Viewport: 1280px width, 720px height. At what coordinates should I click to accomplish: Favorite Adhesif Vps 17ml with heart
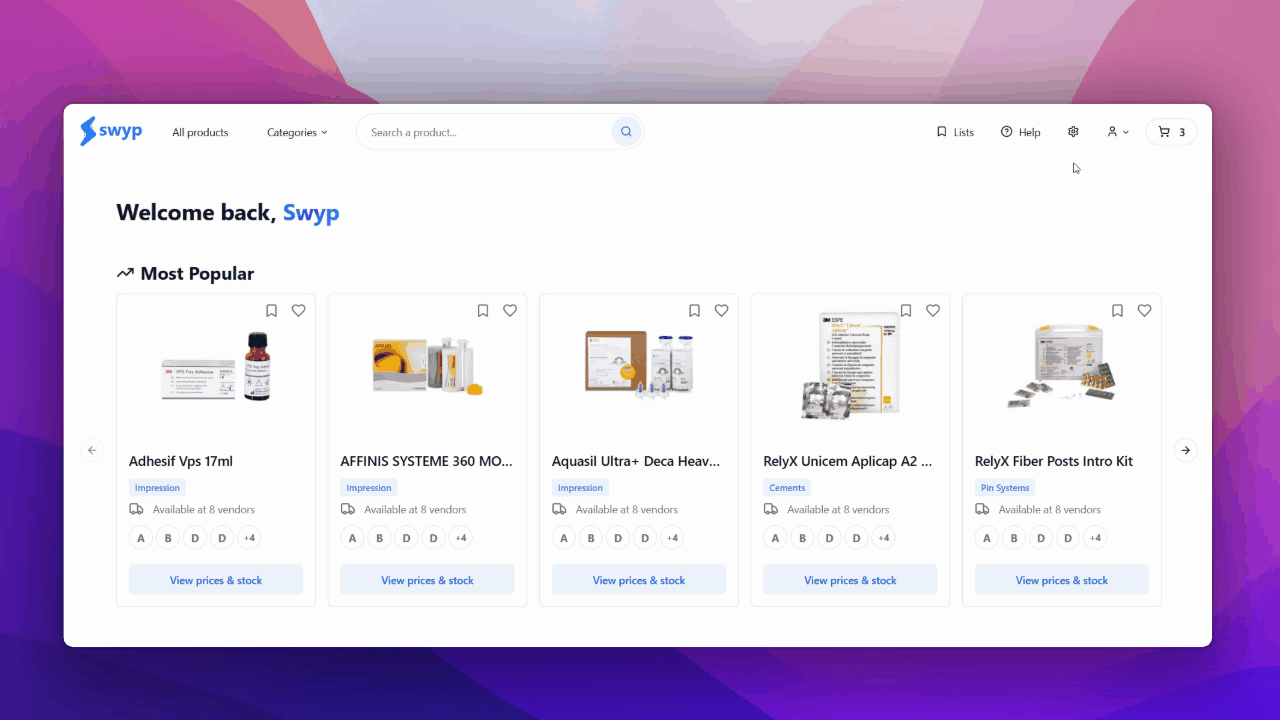(x=298, y=311)
